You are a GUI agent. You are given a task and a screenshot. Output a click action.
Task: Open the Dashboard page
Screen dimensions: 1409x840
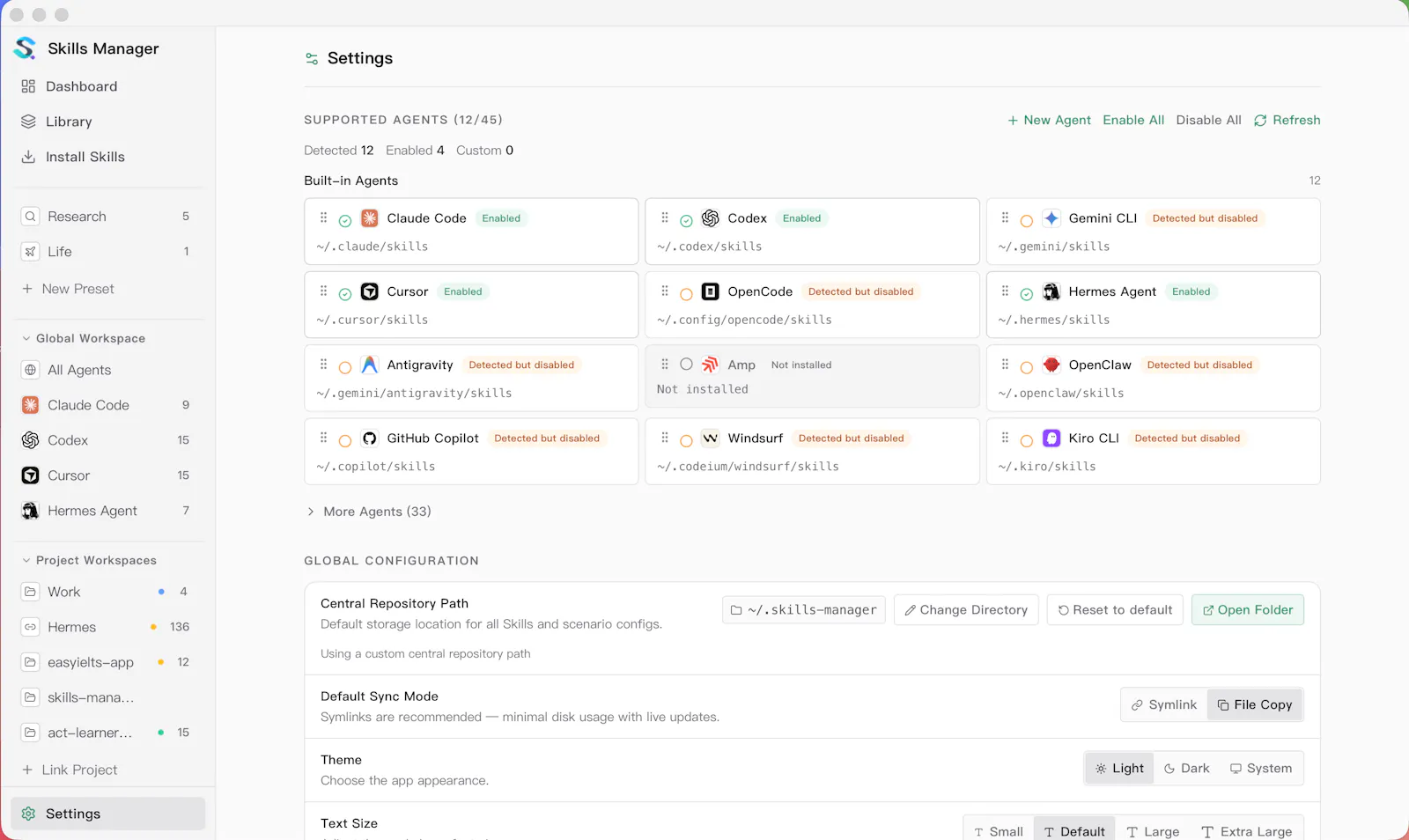107,86
